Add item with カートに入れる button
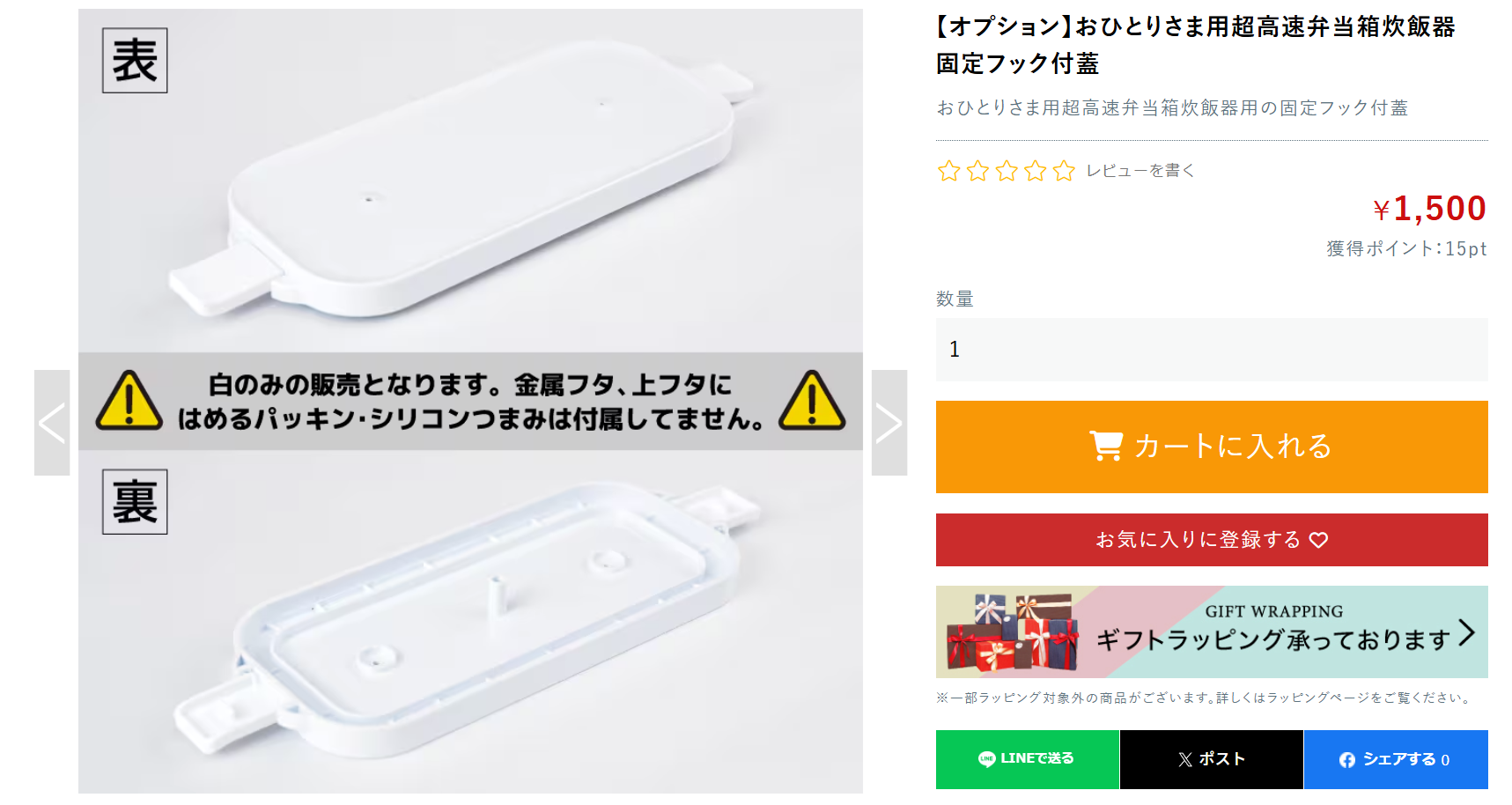The width and height of the screenshot is (1512, 805). pos(1212,447)
